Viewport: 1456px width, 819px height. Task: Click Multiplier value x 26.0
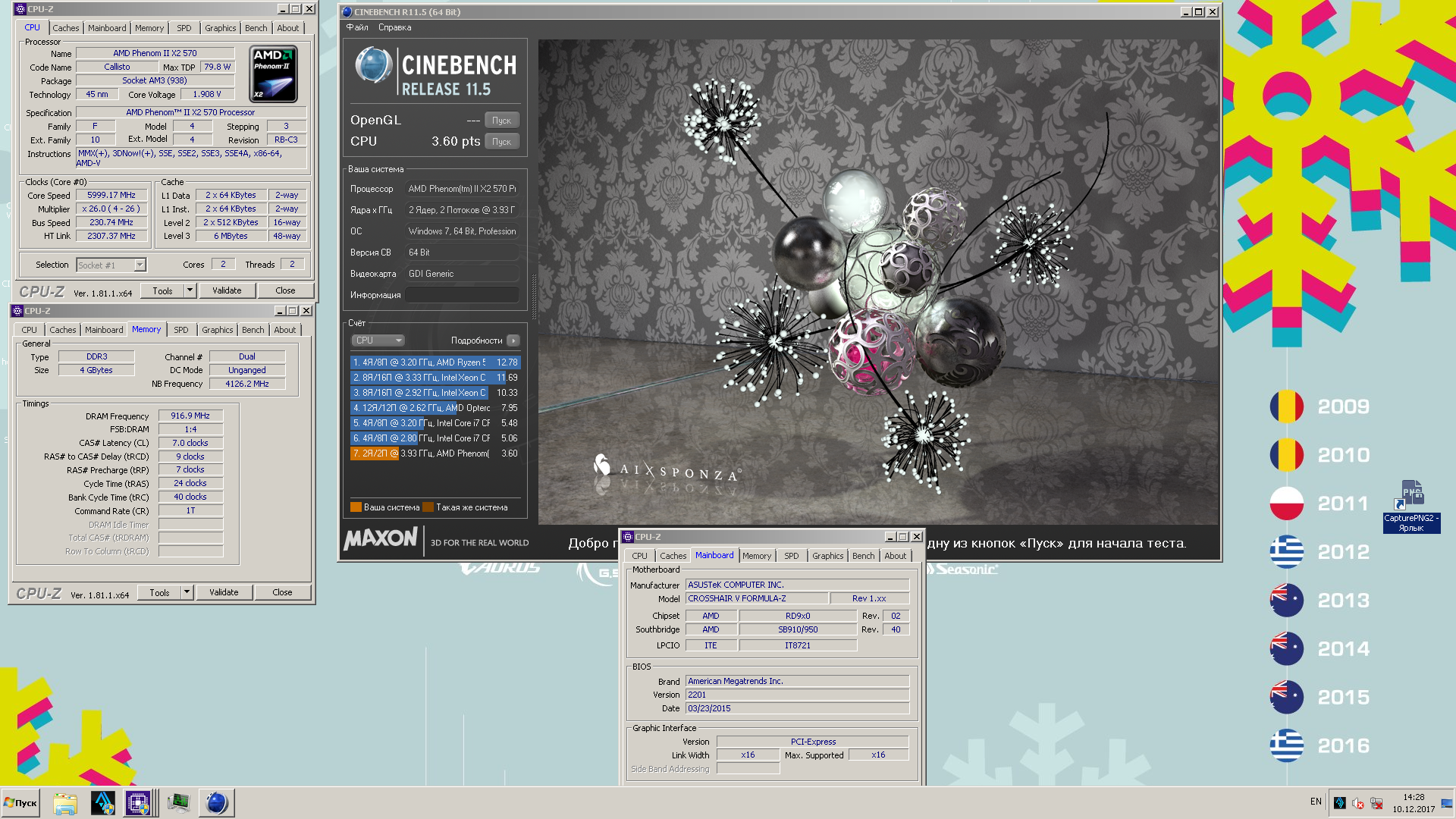click(x=111, y=209)
